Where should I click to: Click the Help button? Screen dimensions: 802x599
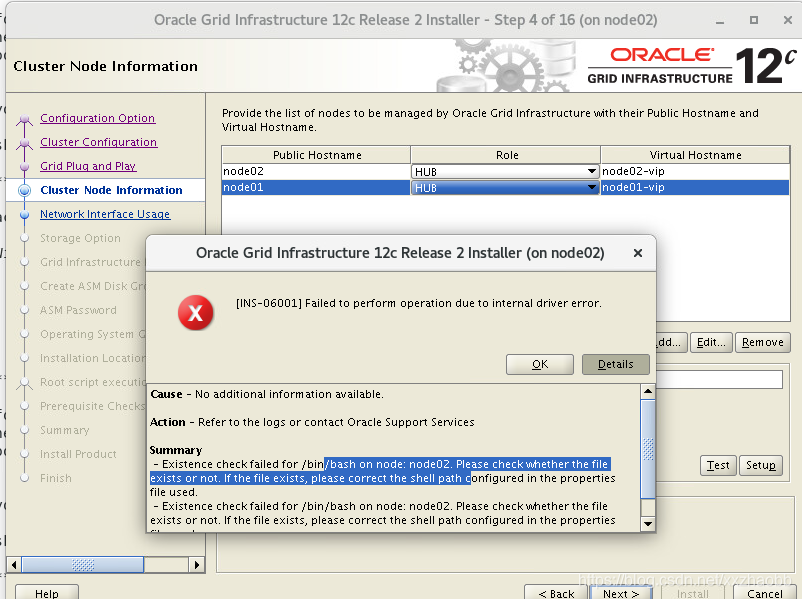47,592
